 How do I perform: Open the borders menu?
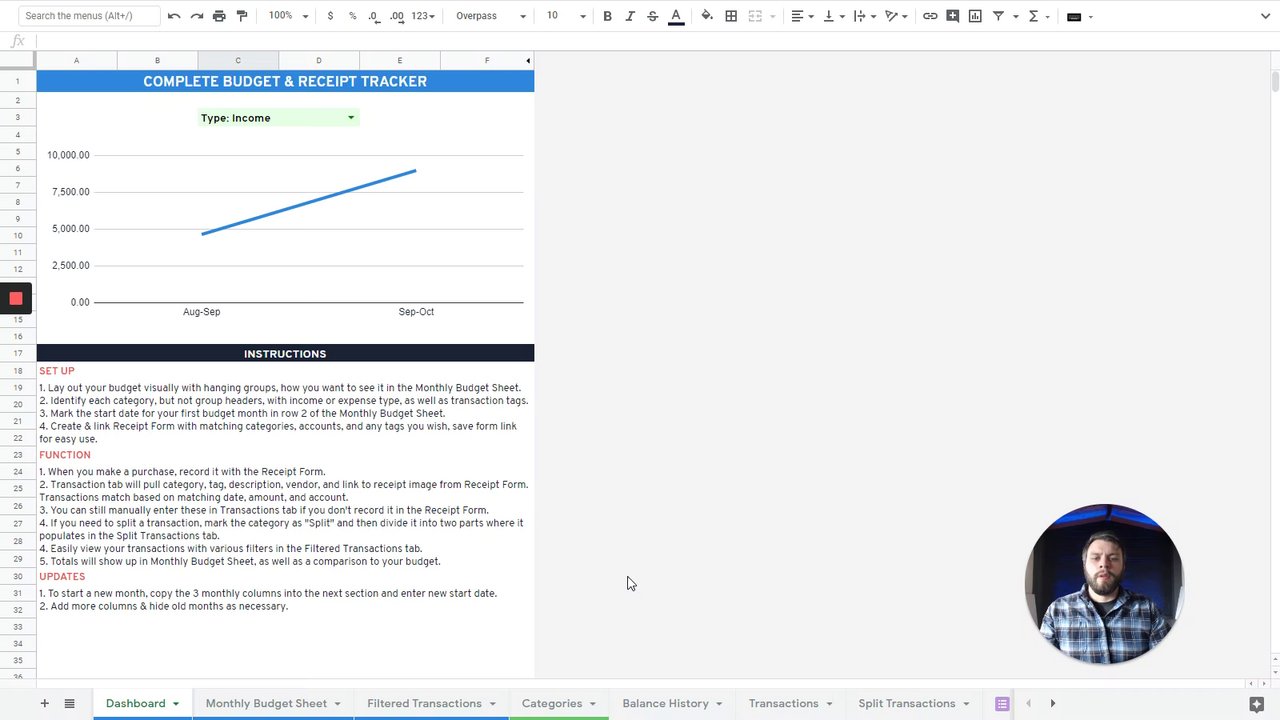[731, 16]
